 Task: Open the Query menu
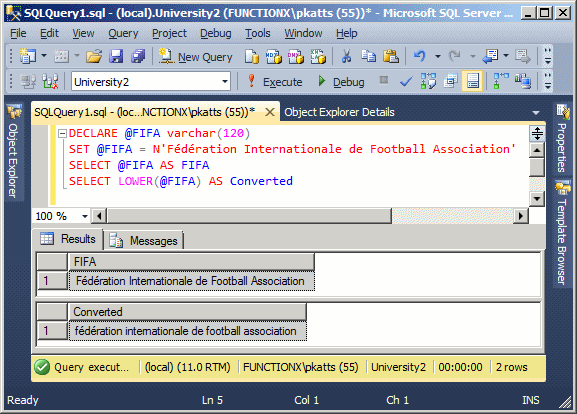(123, 33)
